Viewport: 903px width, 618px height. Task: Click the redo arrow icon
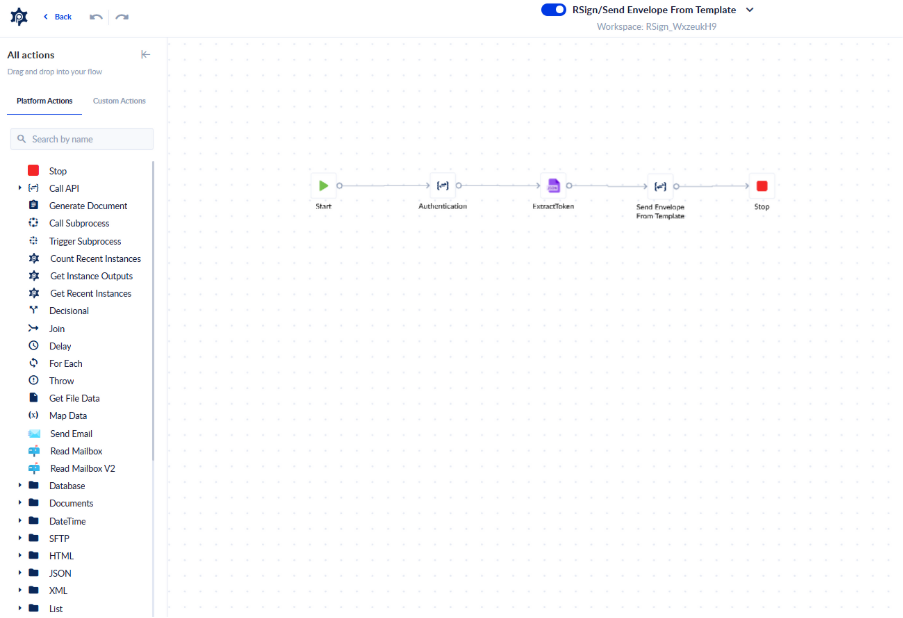[122, 17]
